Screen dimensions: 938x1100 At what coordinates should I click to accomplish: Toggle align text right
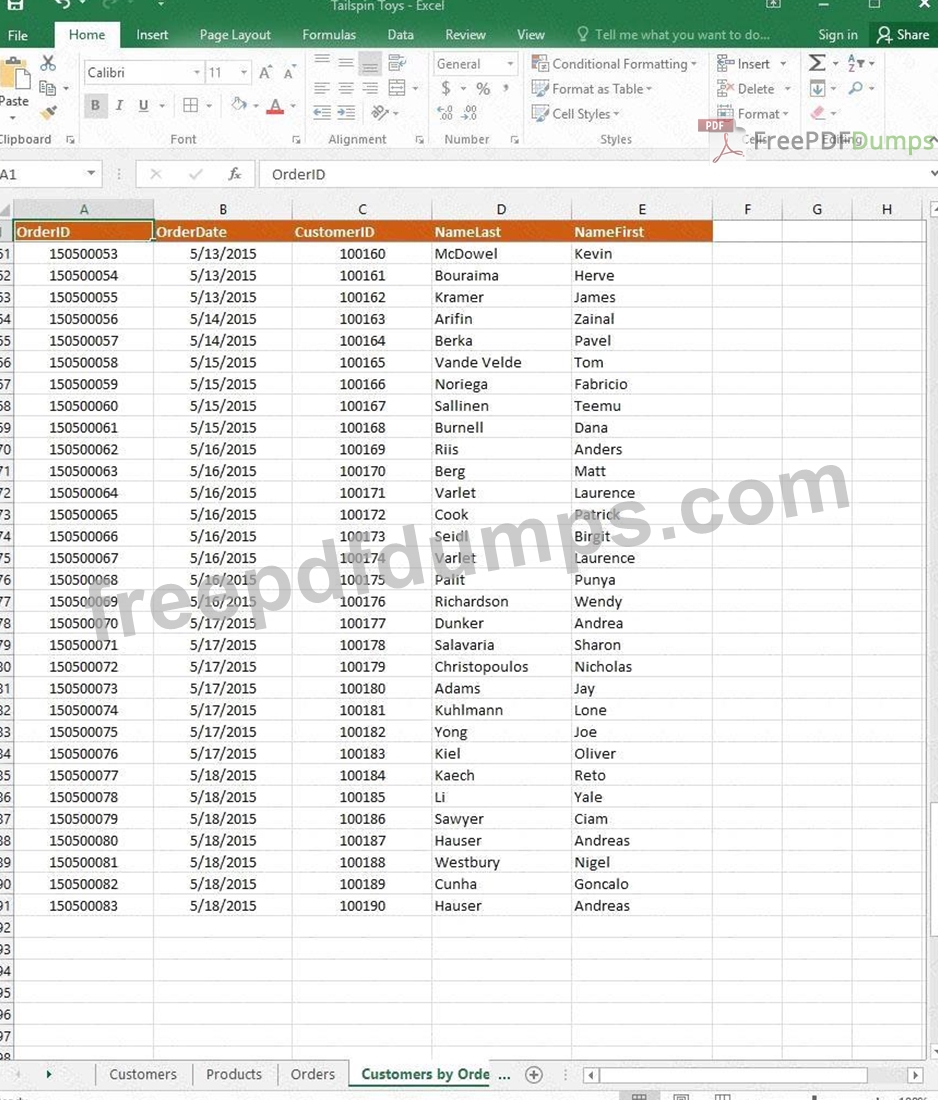(x=370, y=88)
